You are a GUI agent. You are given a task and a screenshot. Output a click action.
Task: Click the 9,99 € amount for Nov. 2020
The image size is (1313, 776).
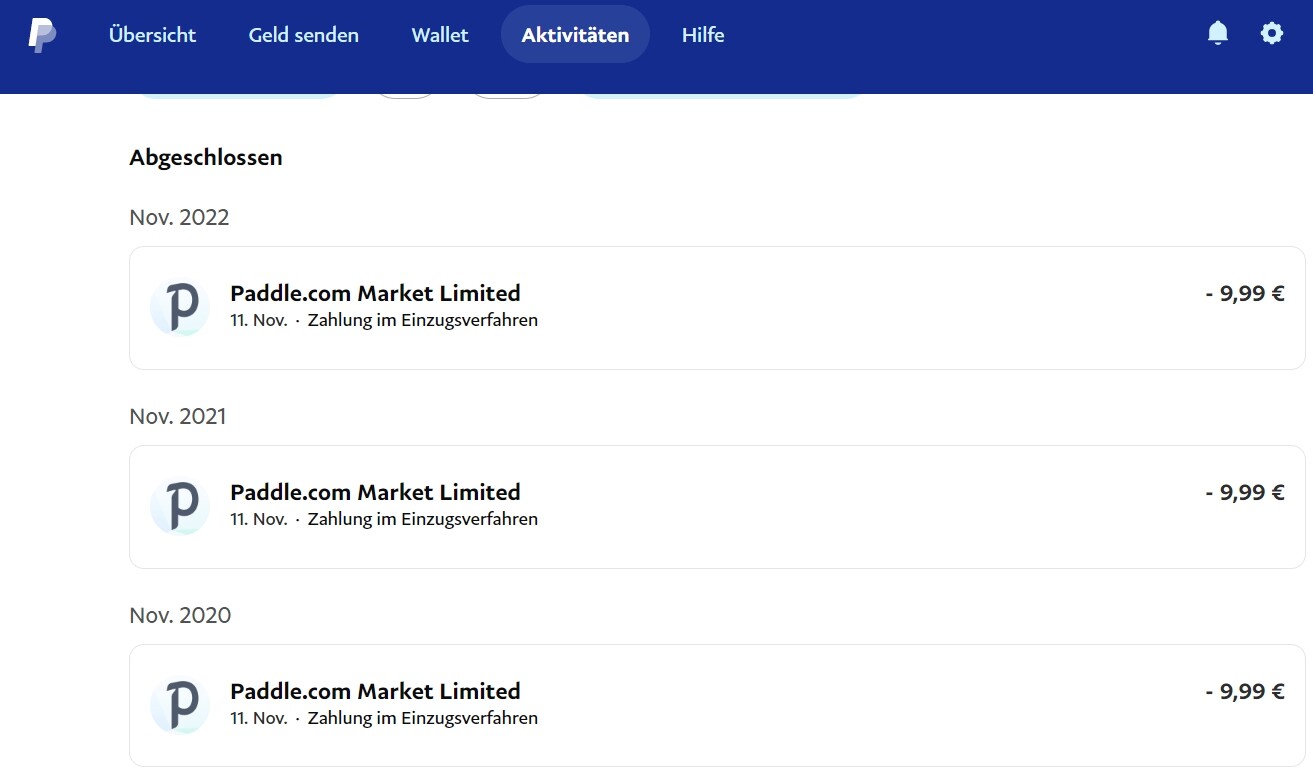pos(1245,692)
